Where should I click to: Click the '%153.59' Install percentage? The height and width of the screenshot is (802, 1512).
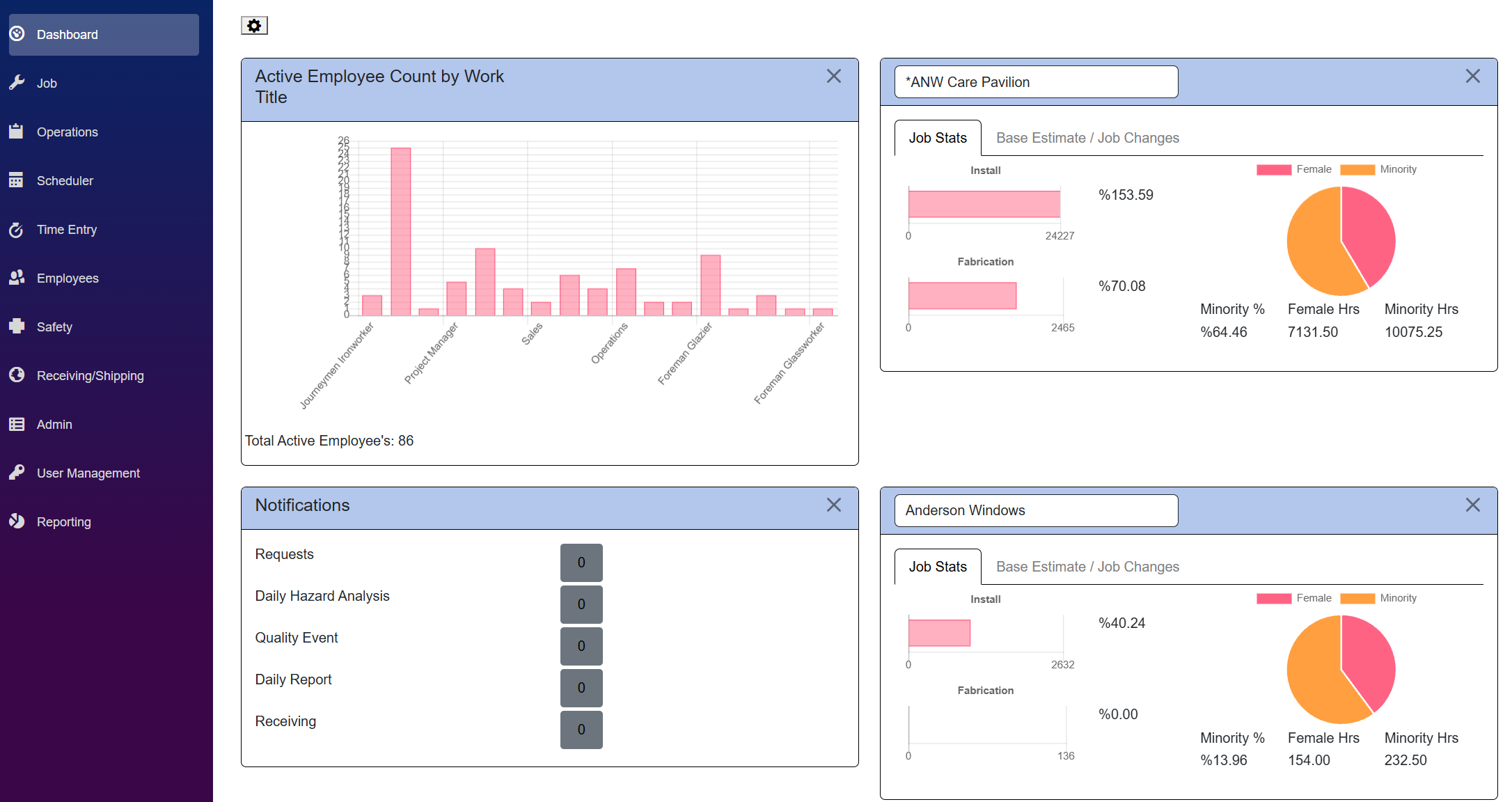point(1126,195)
